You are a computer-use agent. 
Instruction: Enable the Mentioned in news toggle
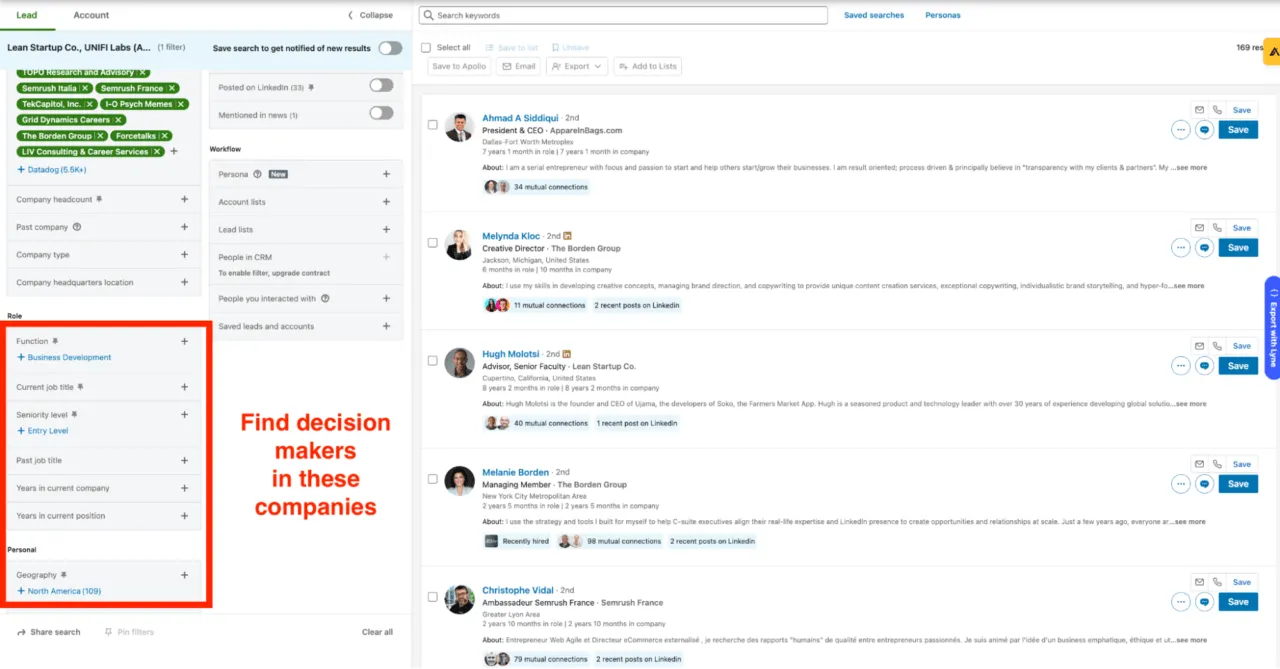click(381, 113)
